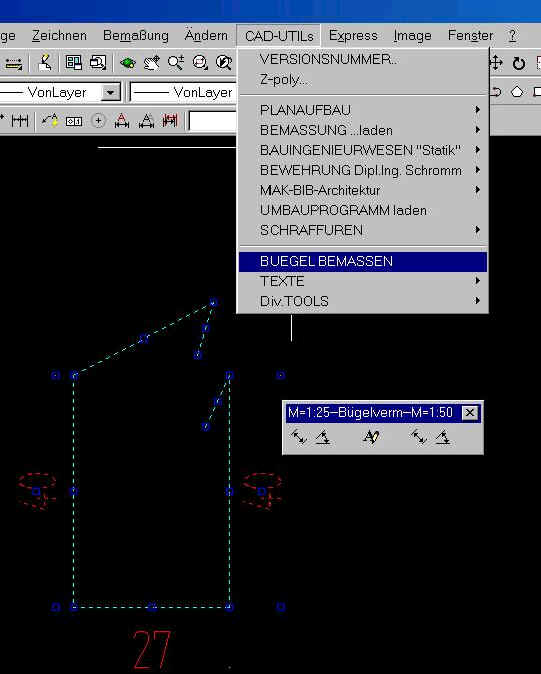Activate the Zoom realtime magnifier icon
The image size is (541, 674).
(x=176, y=63)
